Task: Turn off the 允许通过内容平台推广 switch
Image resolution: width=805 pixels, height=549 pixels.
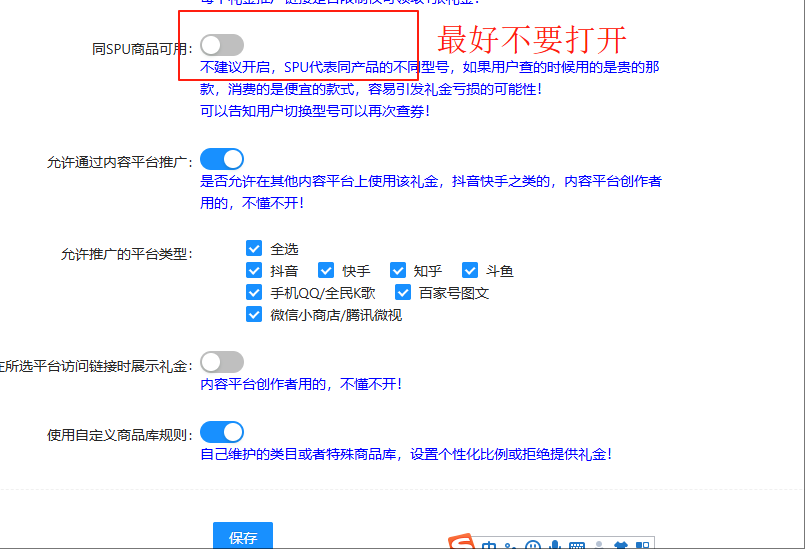Action: (221, 159)
